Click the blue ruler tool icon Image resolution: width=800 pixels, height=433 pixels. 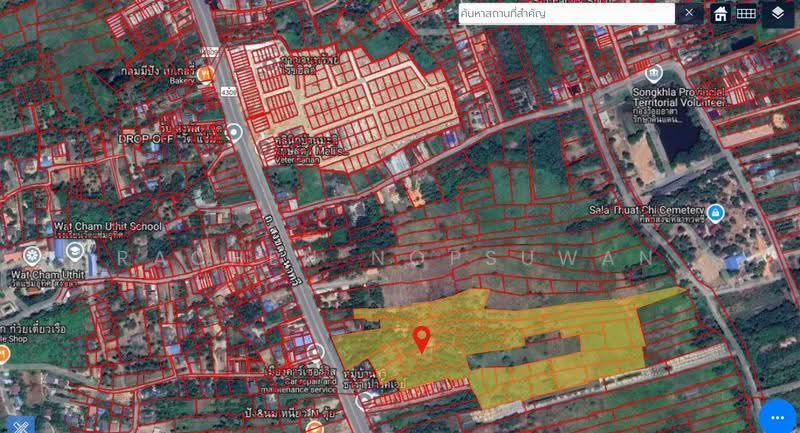coord(19,425)
